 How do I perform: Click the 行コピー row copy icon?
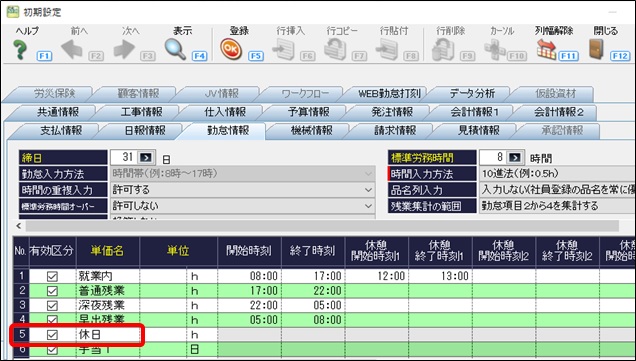(335, 50)
